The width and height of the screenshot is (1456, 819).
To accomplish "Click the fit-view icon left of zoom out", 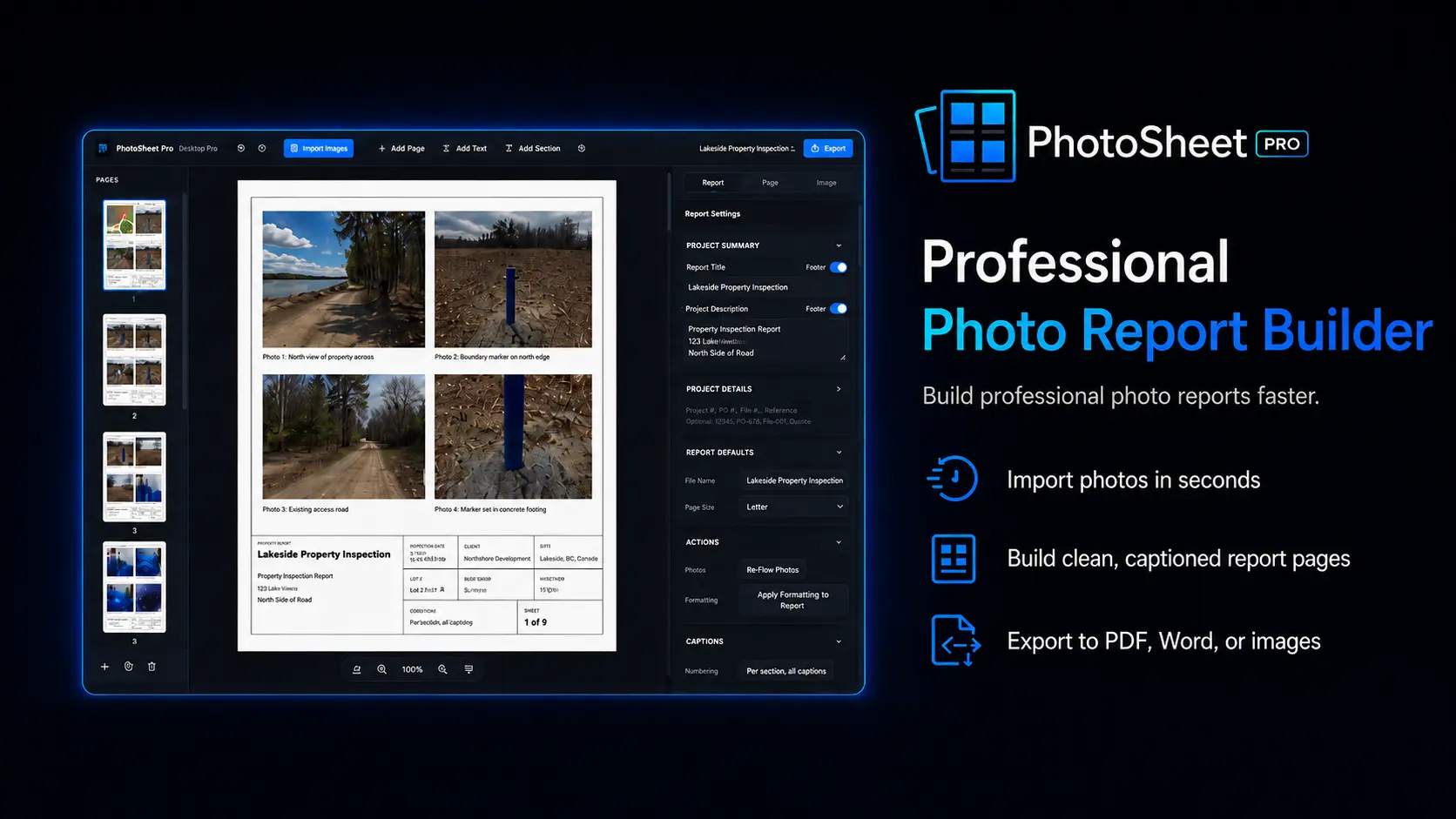I will [356, 669].
